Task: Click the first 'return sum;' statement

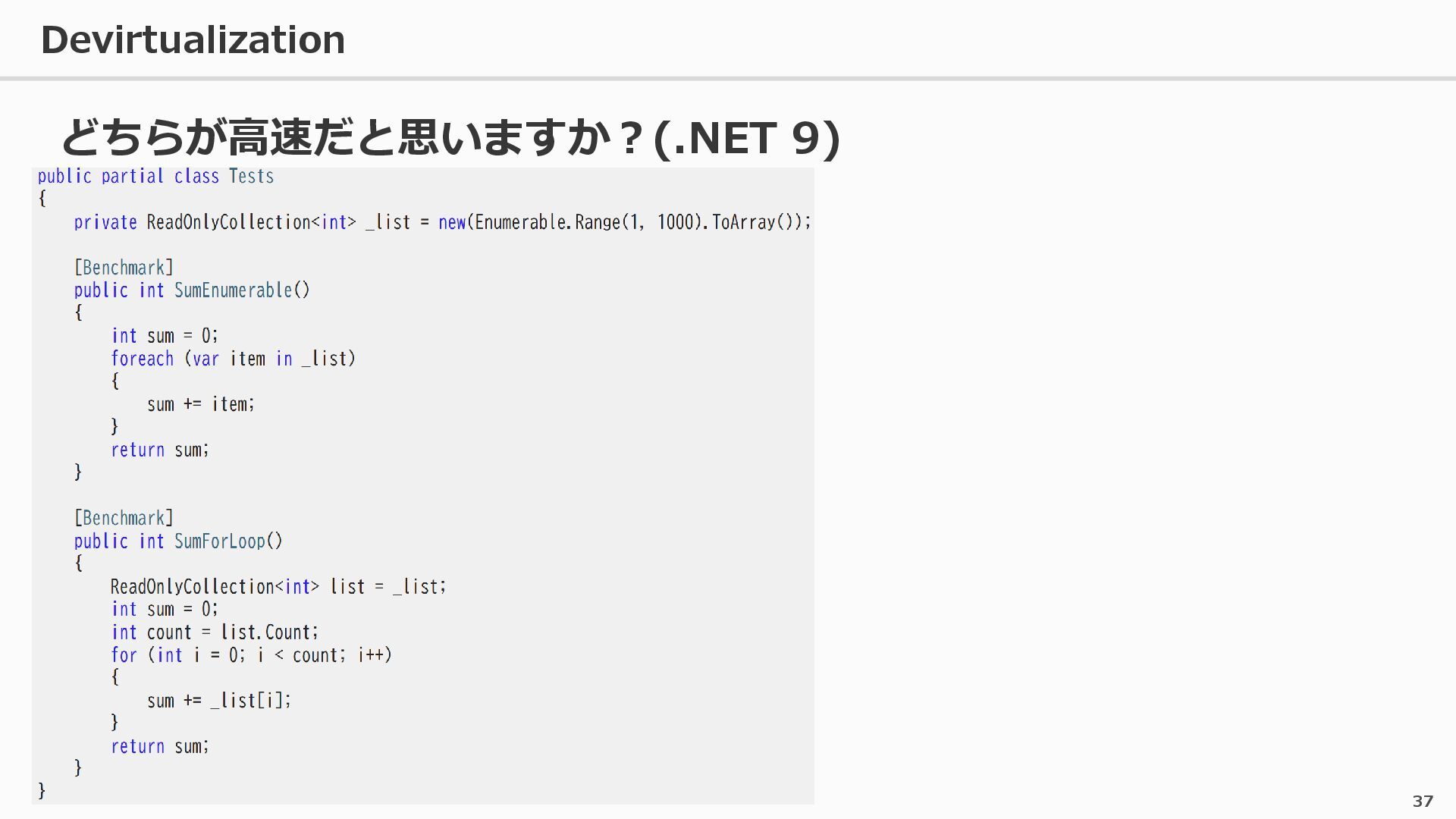Action: click(x=159, y=450)
